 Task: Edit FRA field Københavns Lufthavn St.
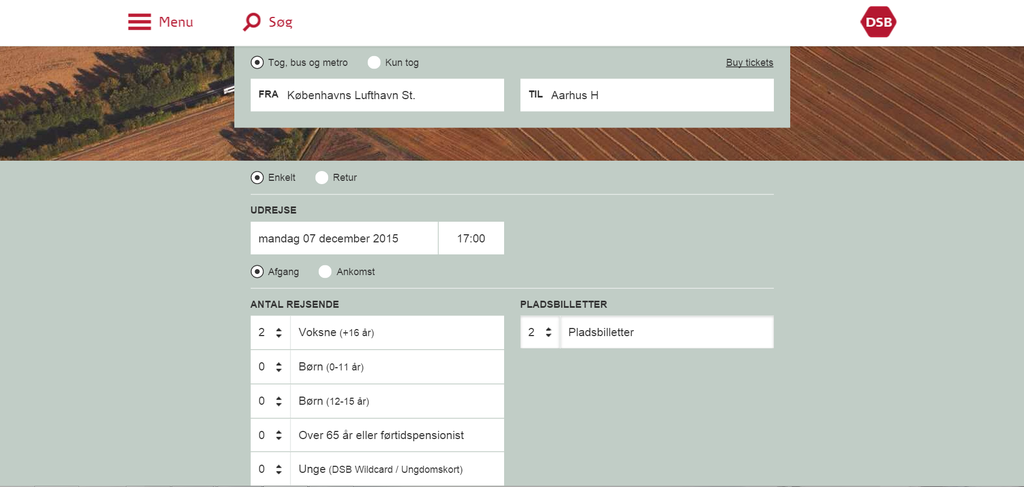377,95
